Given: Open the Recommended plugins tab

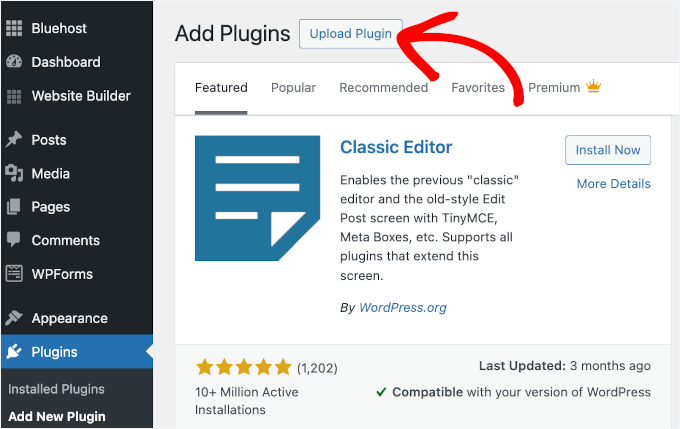Looking at the screenshot, I should pyautogui.click(x=383, y=88).
